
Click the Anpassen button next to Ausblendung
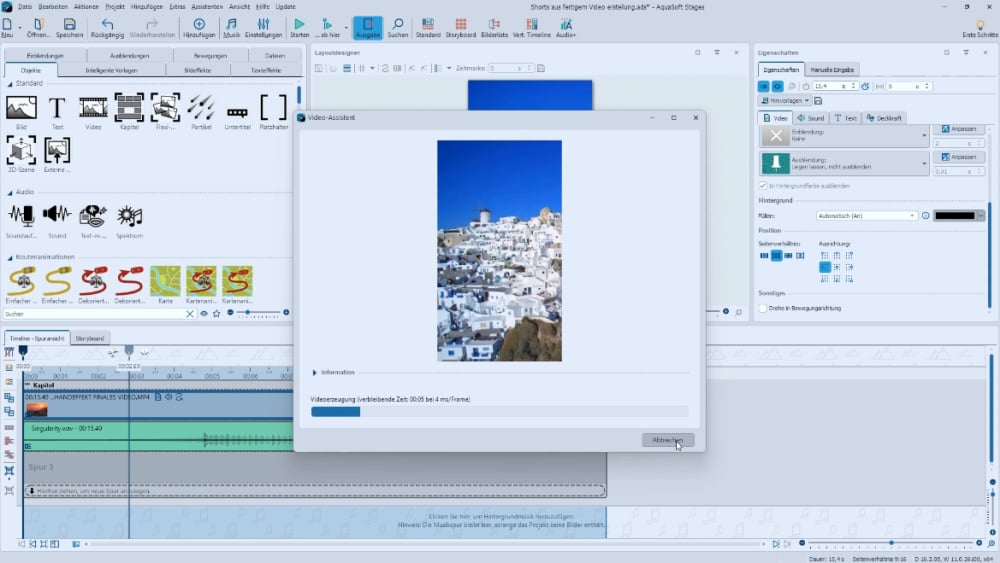[958, 157]
